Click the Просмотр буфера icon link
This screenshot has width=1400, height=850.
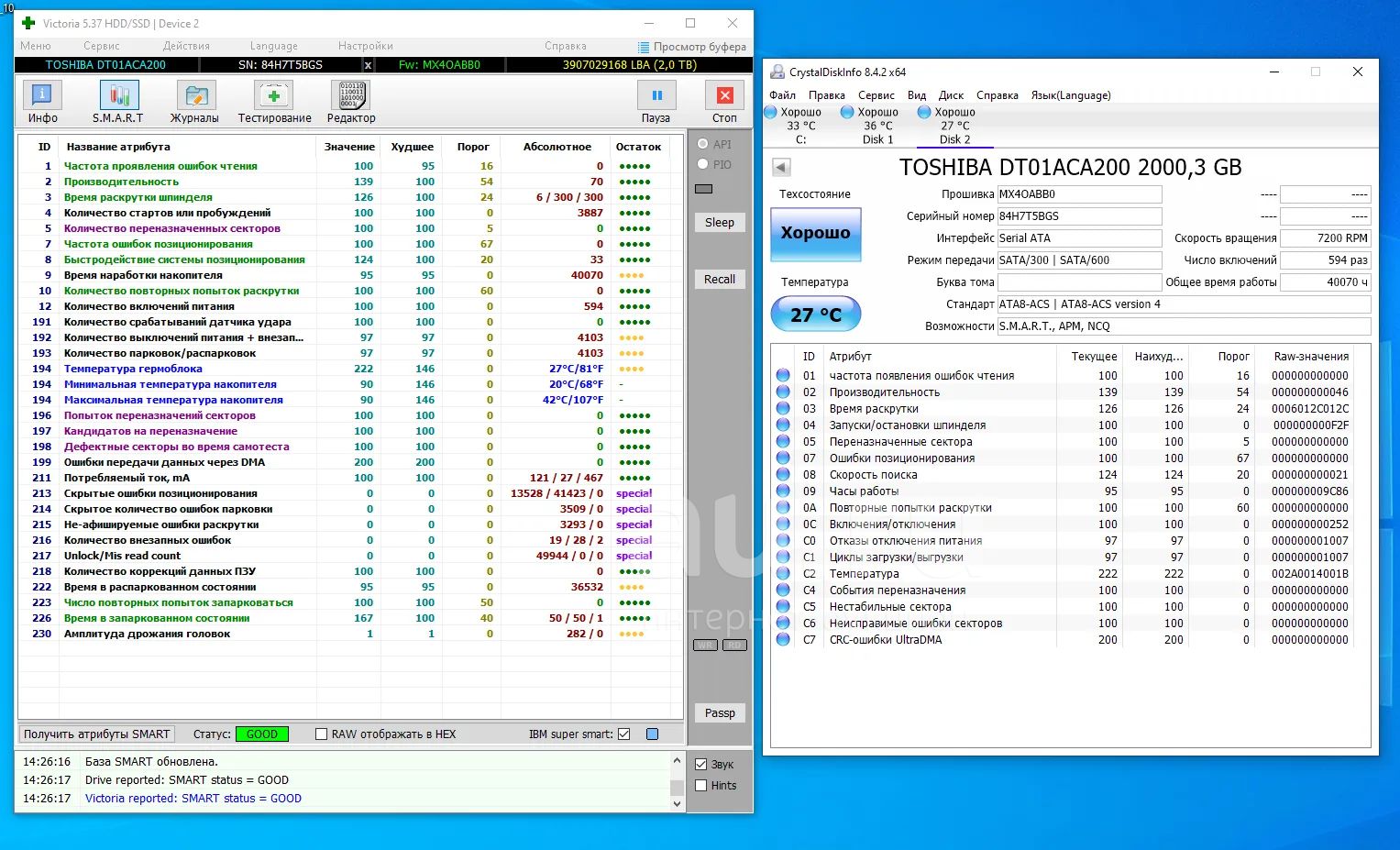tap(693, 47)
